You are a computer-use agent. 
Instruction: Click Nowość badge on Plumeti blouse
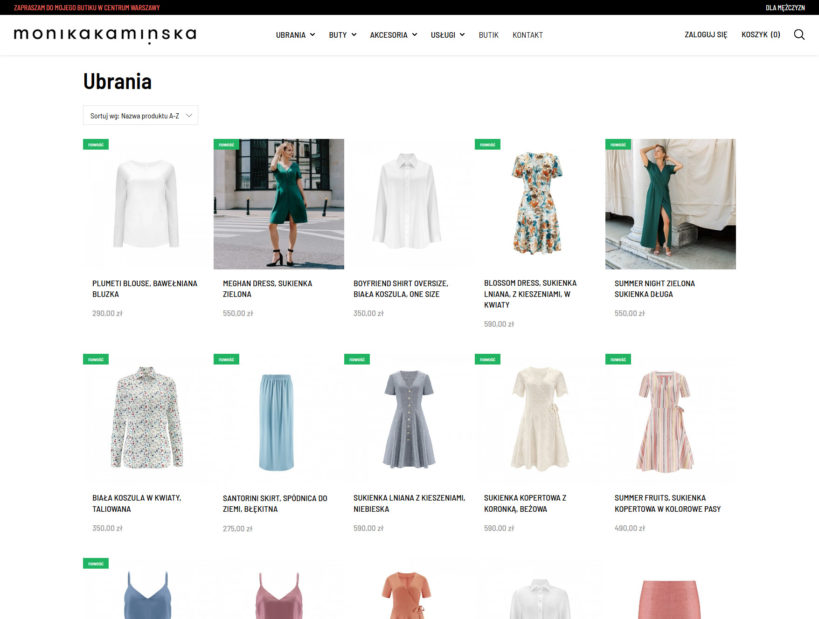pos(96,144)
